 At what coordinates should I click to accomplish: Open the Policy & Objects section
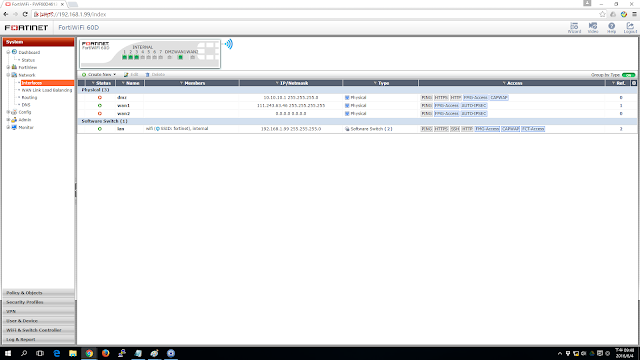[x=38, y=293]
